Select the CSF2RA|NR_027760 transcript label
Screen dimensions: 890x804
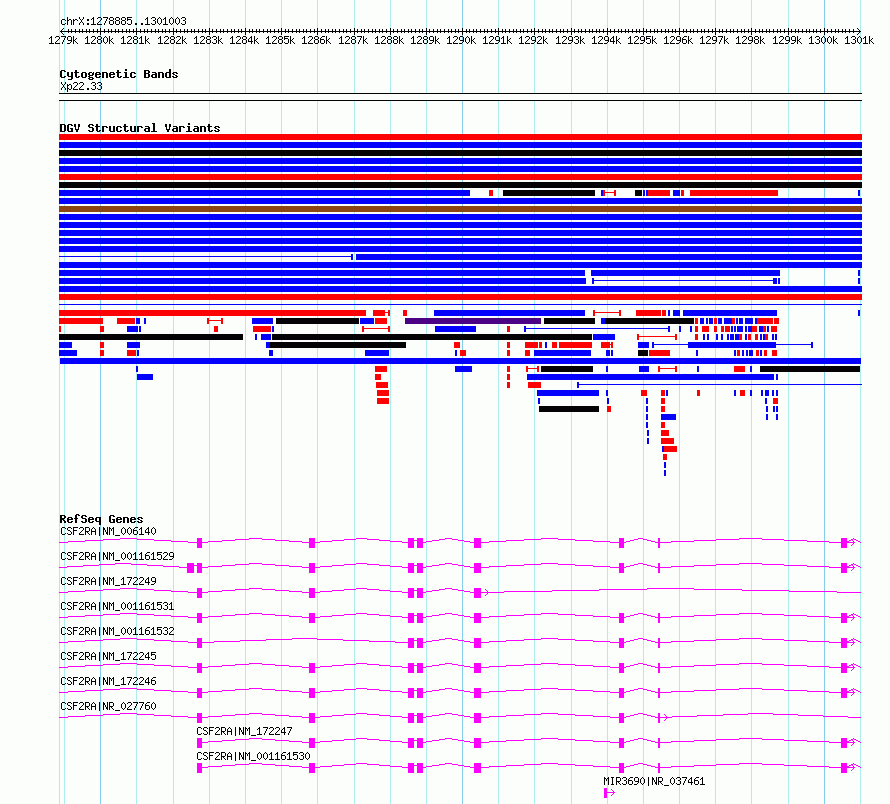(108, 706)
